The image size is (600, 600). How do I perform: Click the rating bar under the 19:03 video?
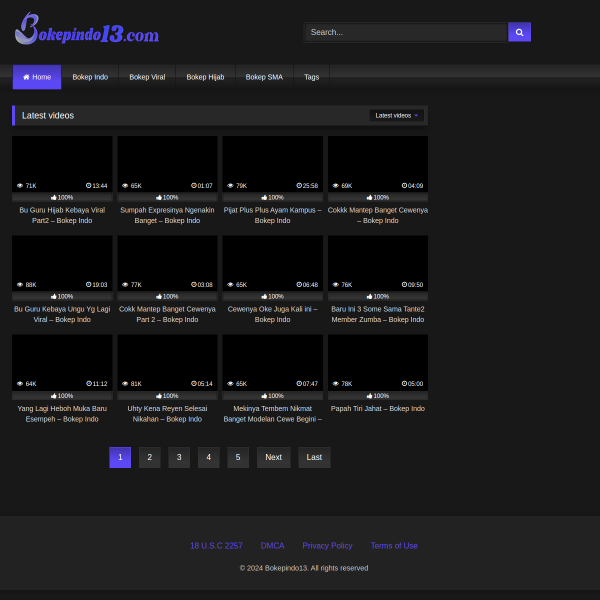point(62,297)
